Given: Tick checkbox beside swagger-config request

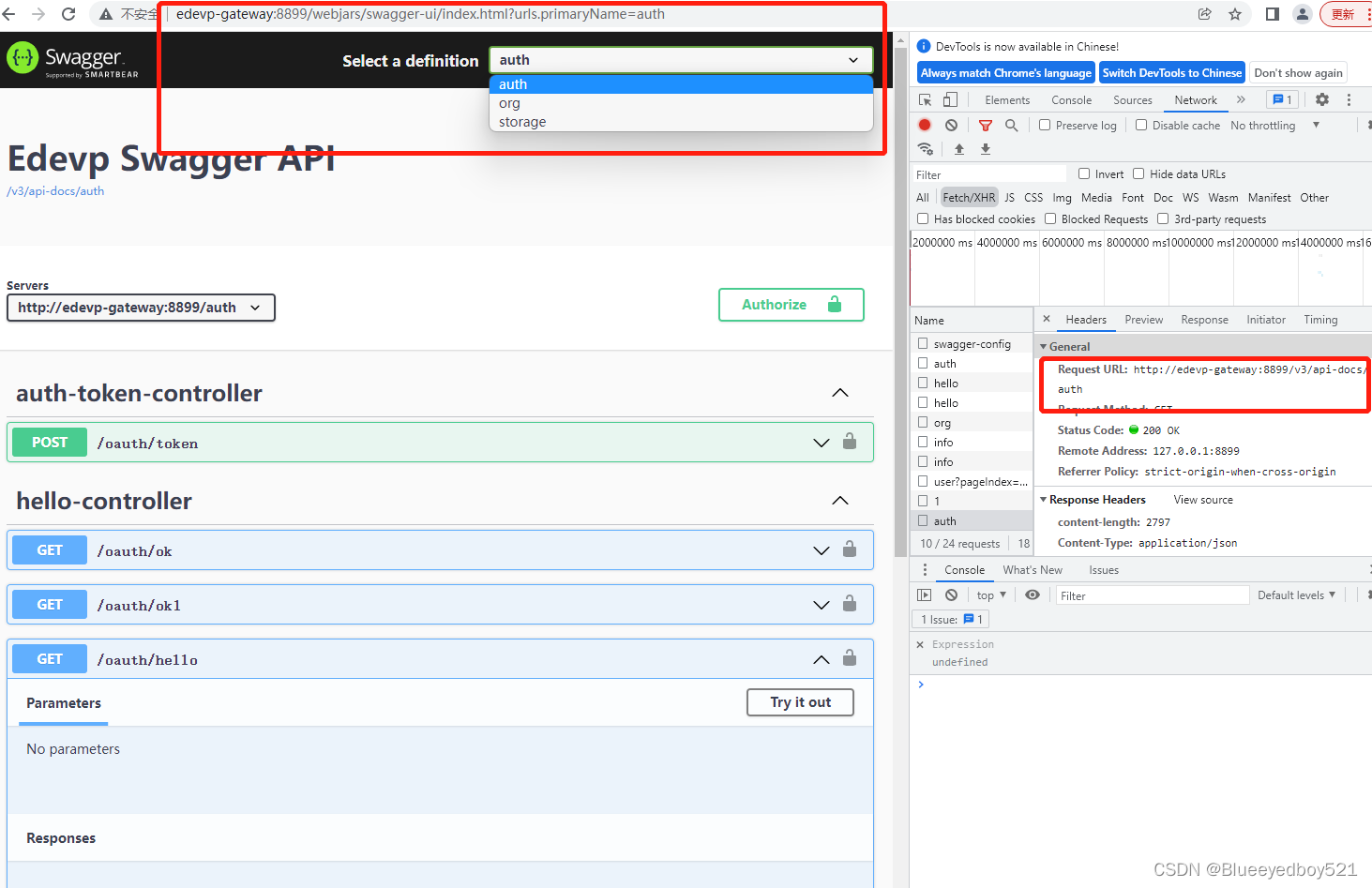Looking at the screenshot, I should coord(923,343).
